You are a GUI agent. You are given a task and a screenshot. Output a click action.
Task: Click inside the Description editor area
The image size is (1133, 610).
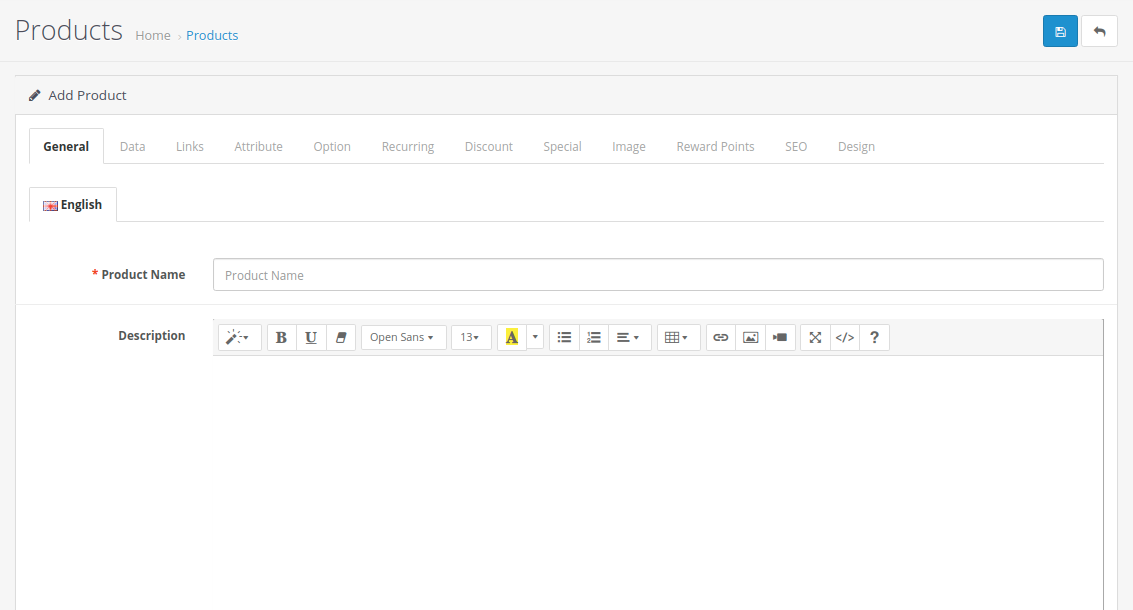[658, 483]
